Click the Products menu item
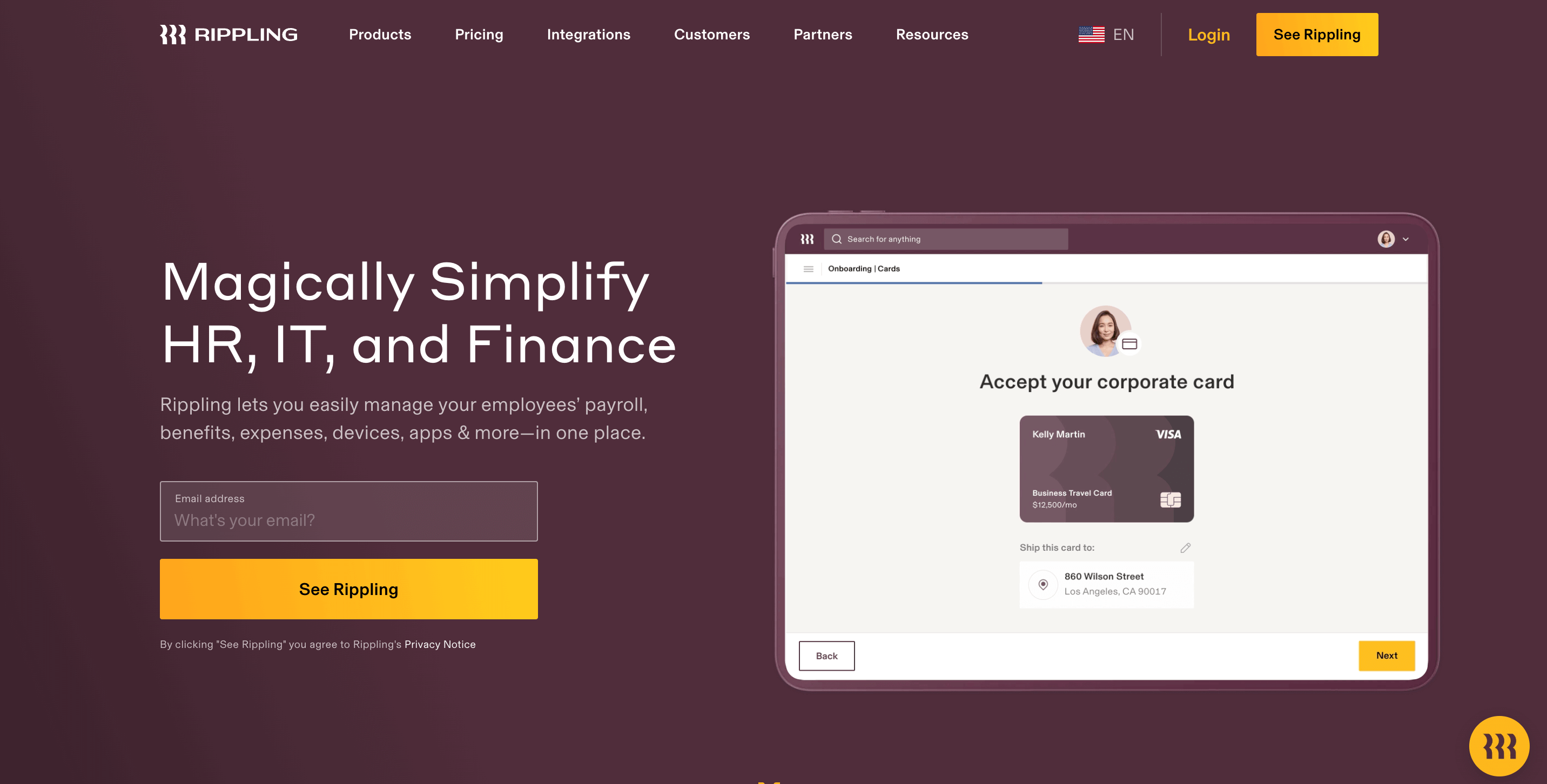Screen dimensions: 1547x784 tap(380, 33)
